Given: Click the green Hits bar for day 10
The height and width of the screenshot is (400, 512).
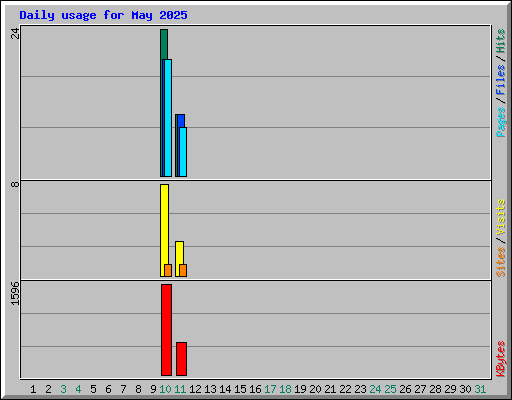Looking at the screenshot, I should pos(164,44).
